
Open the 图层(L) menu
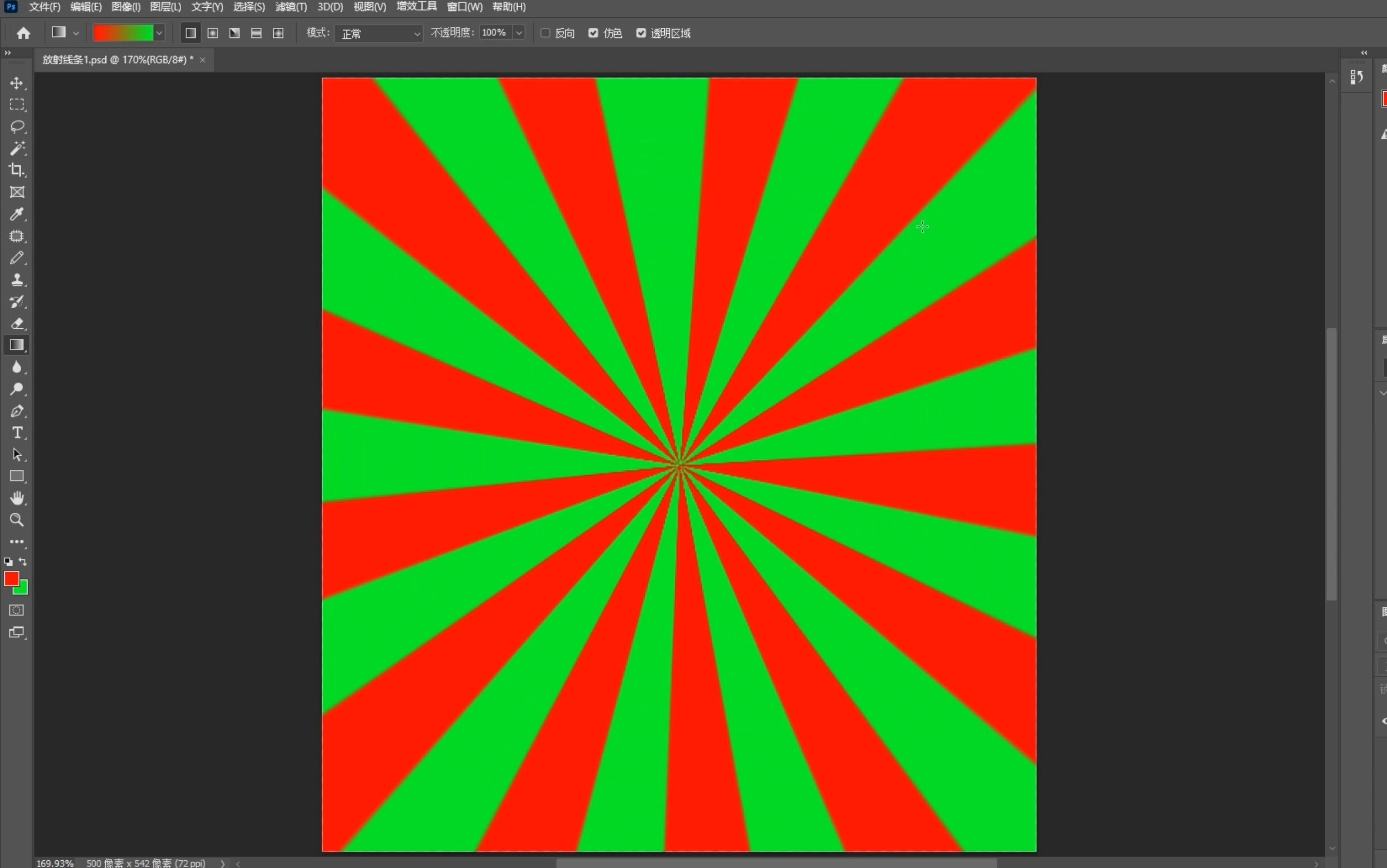point(165,7)
